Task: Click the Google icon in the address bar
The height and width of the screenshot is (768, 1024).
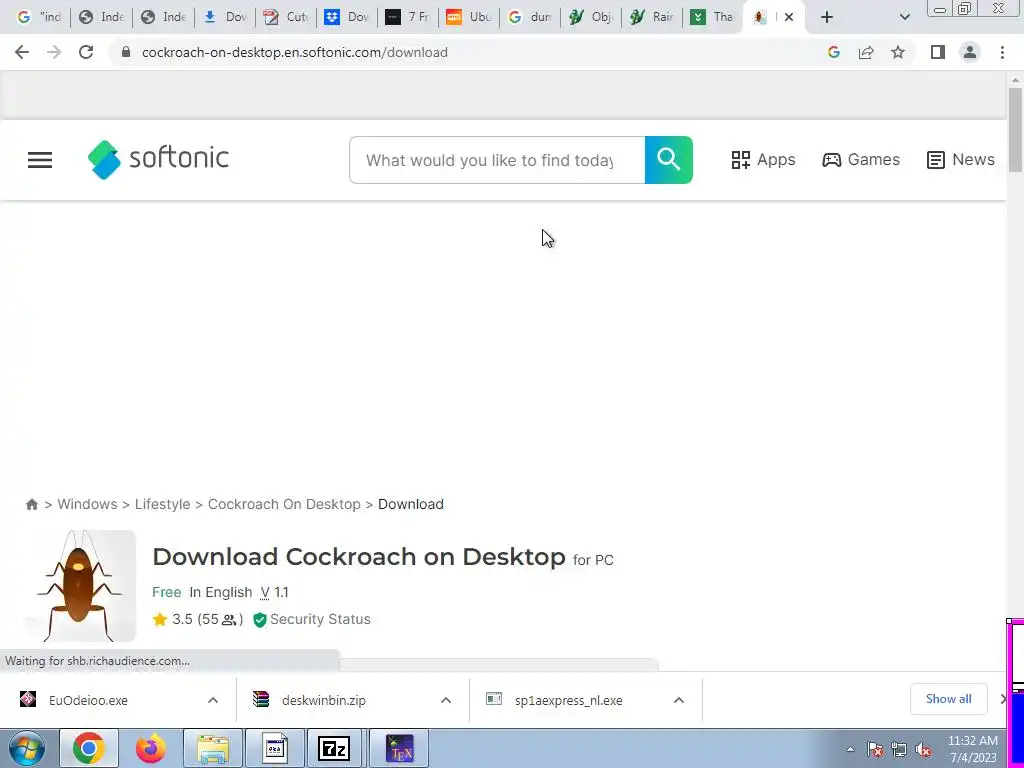Action: 834,52
